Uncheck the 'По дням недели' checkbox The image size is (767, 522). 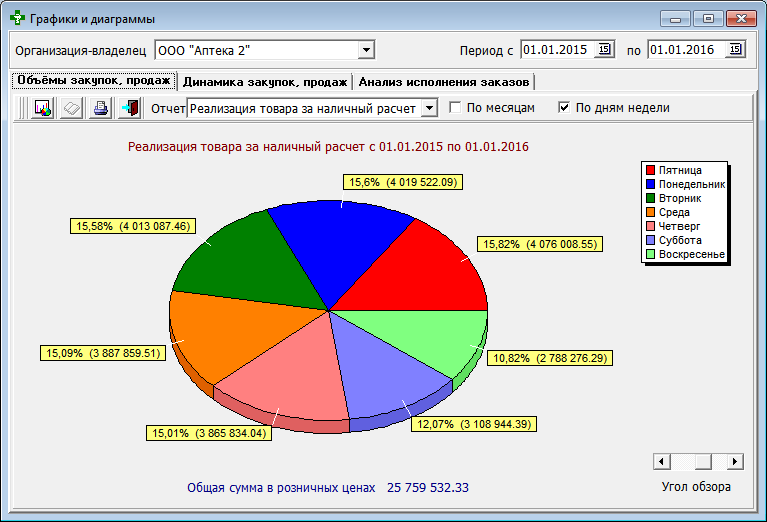[564, 108]
